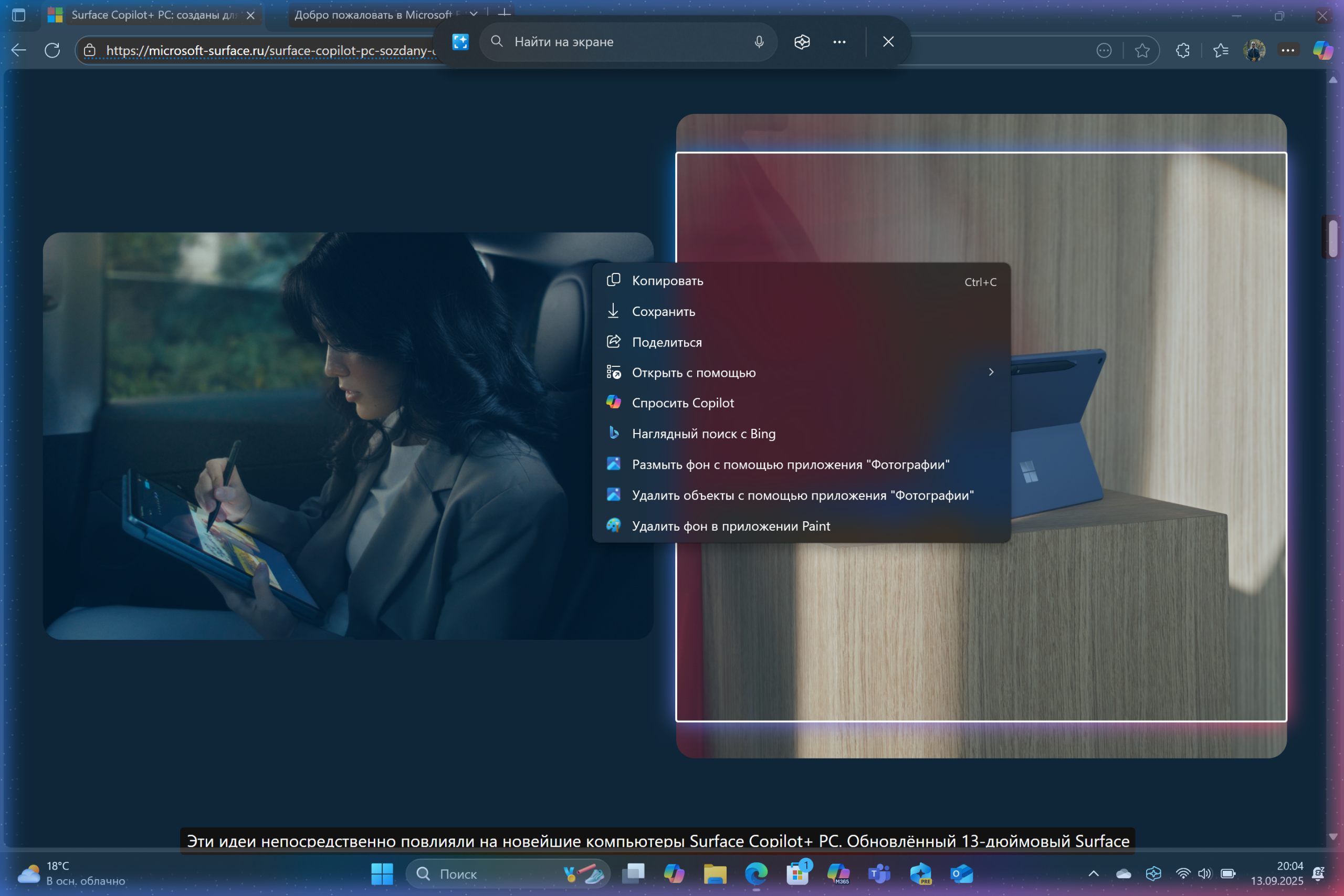Open a new browser tab

pos(505,14)
